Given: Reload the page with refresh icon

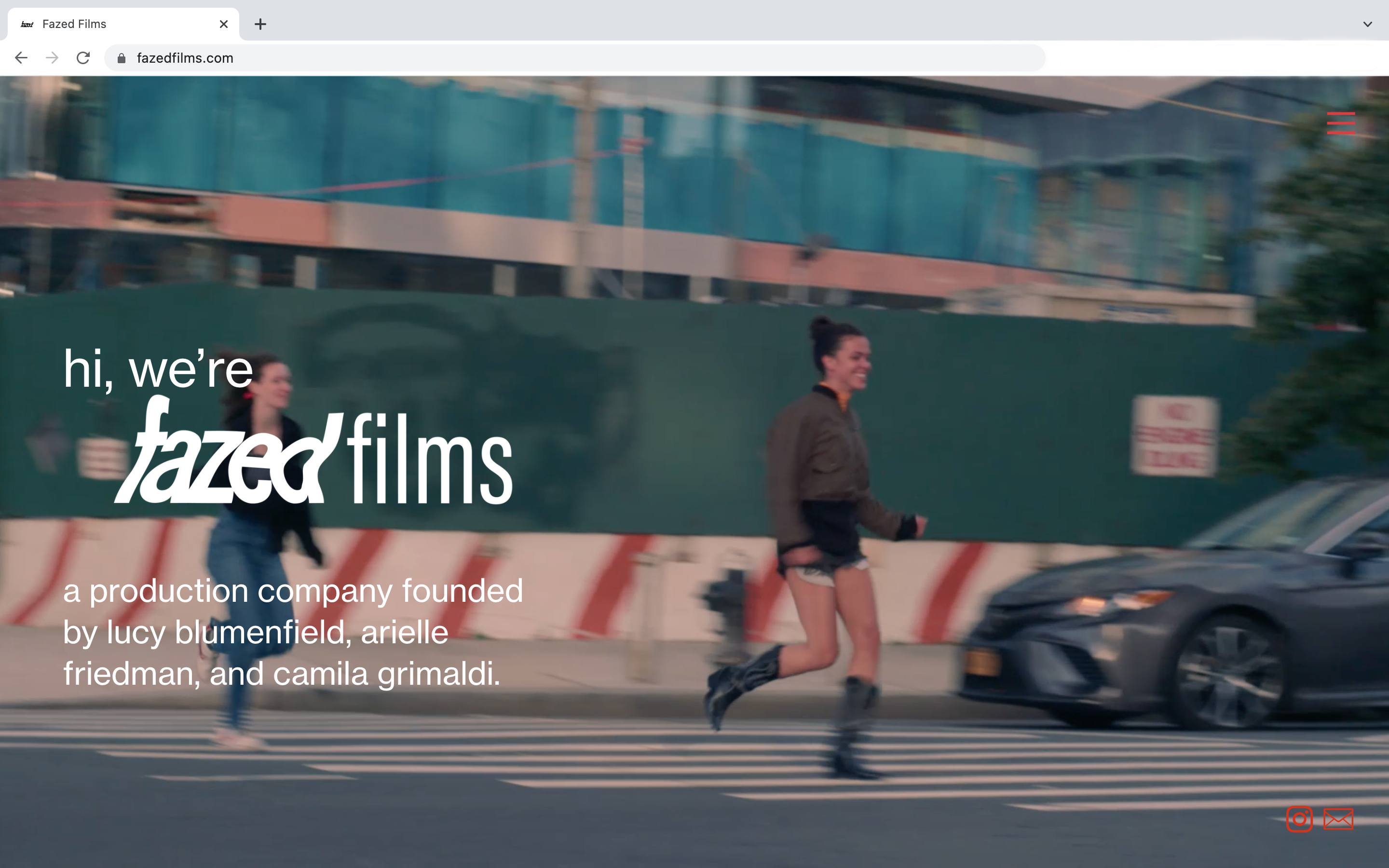Looking at the screenshot, I should click(x=83, y=58).
